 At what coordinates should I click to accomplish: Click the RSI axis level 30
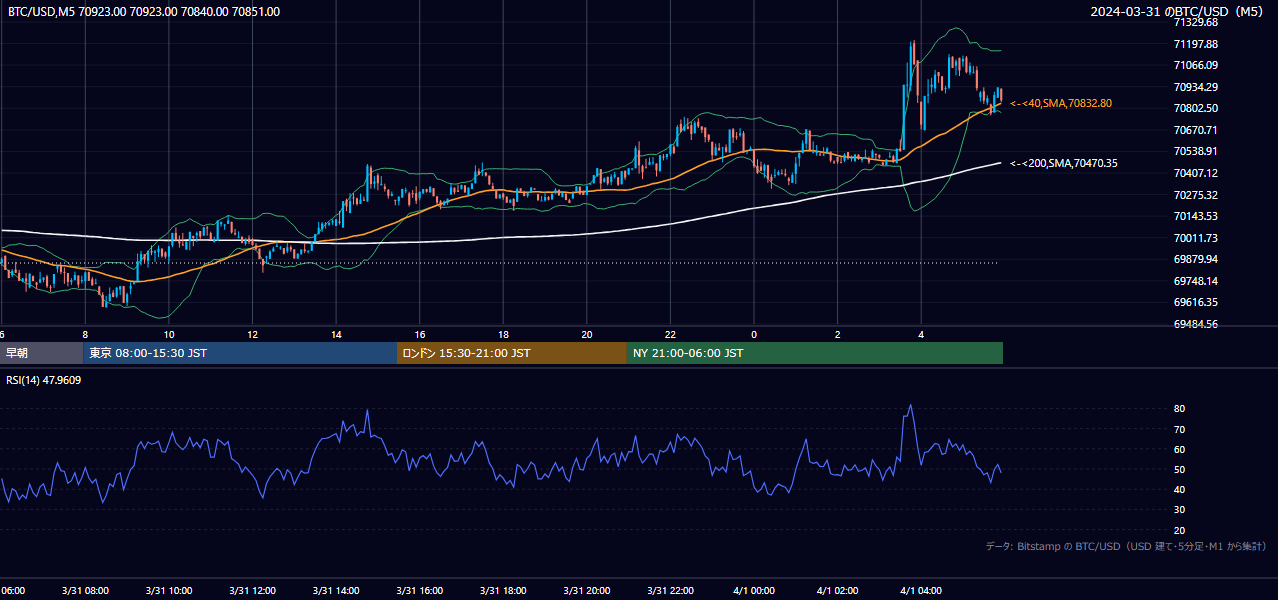1180,510
